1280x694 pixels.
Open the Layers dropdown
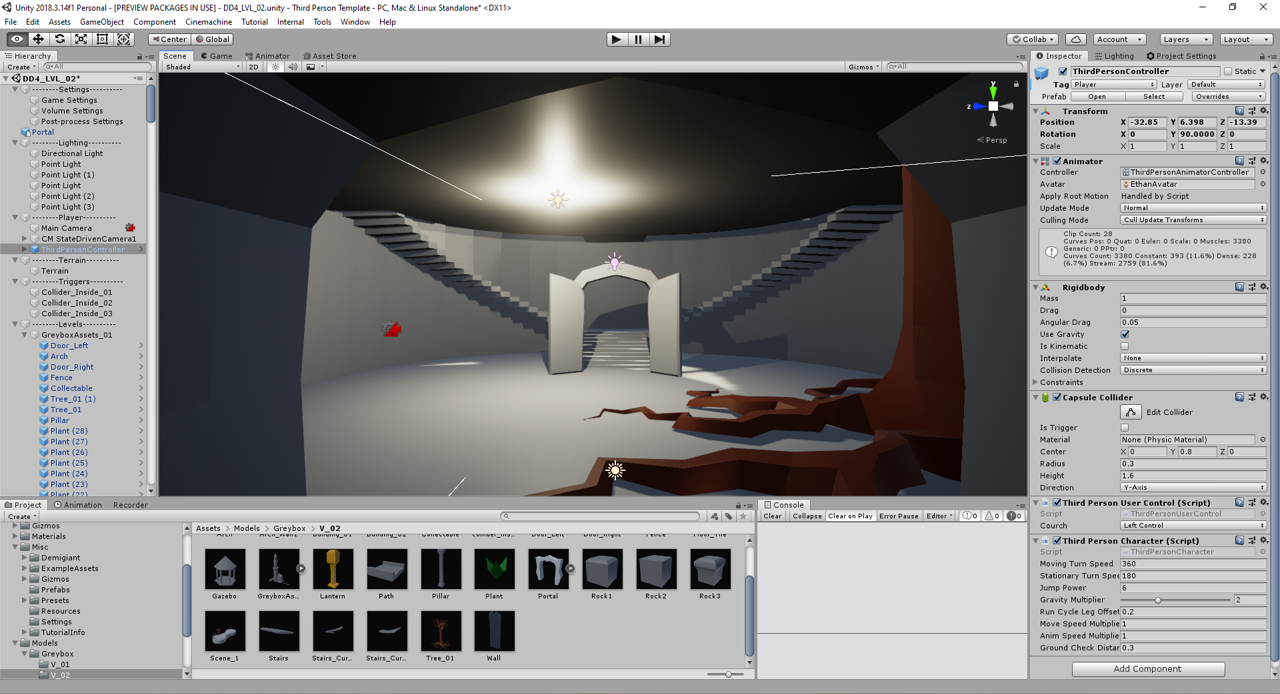pos(1186,39)
